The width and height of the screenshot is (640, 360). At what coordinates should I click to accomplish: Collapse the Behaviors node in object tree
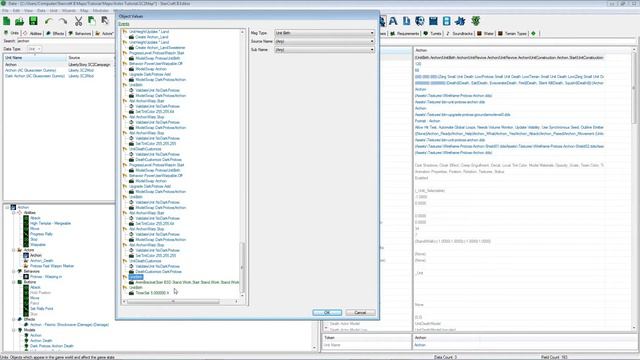(13, 271)
